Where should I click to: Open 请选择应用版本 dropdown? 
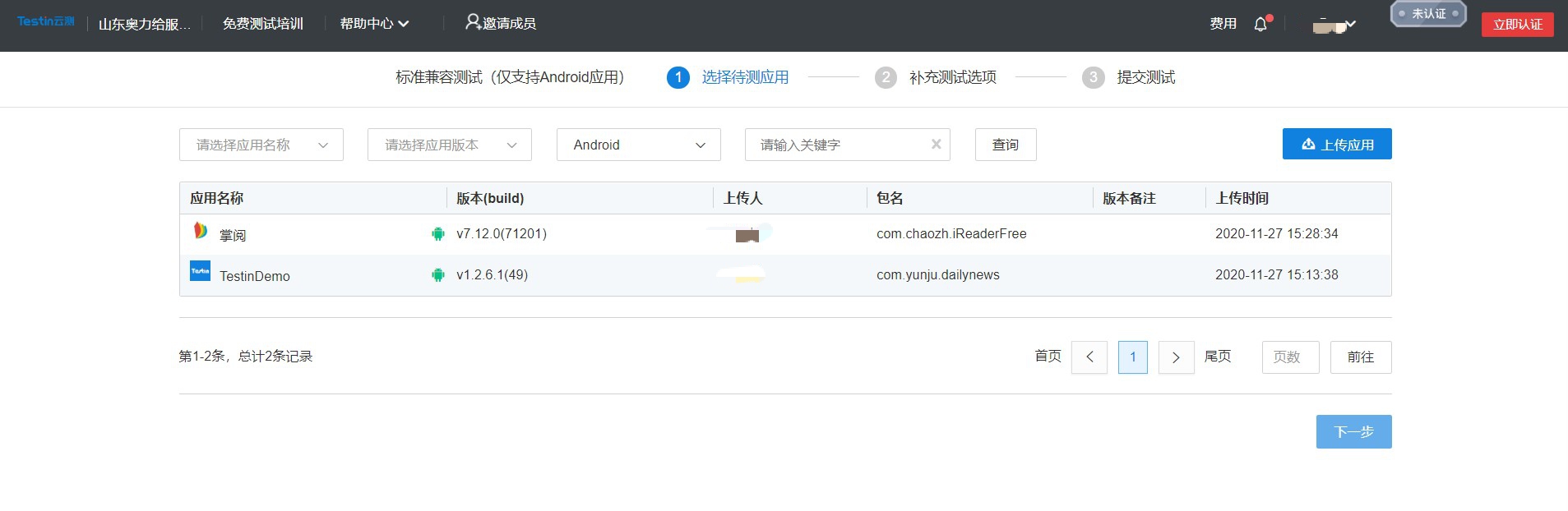click(450, 145)
